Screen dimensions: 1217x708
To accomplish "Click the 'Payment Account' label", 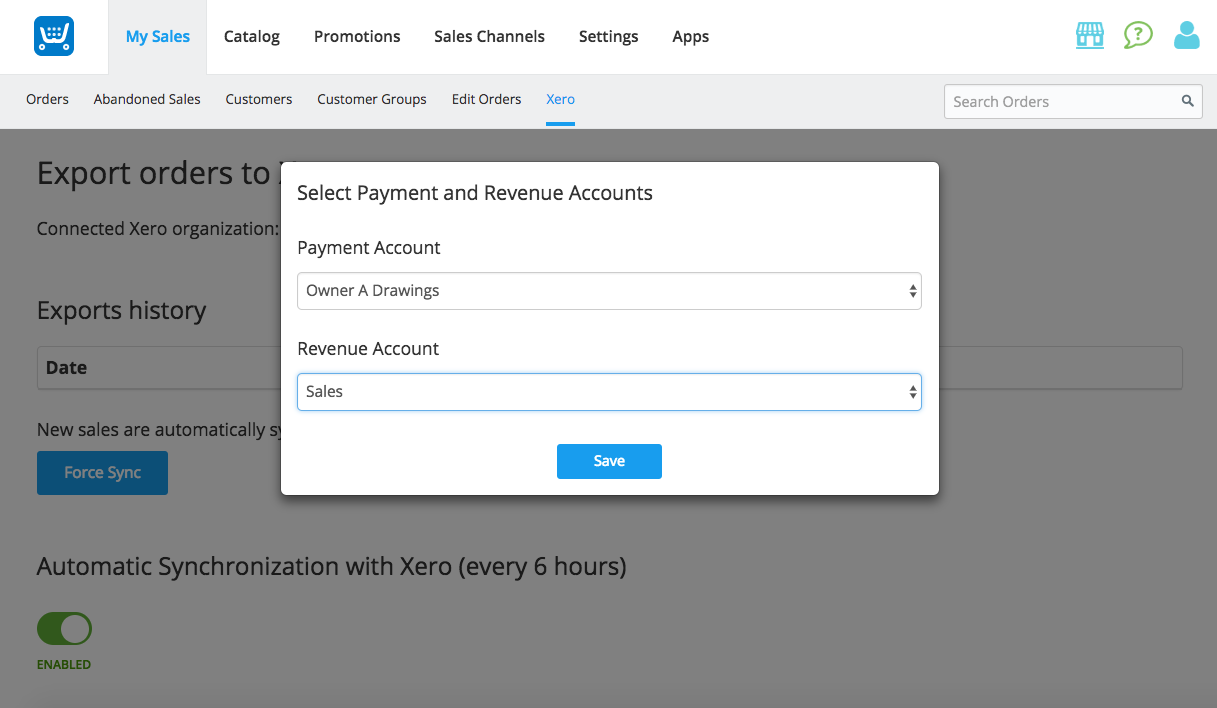I will pyautogui.click(x=369, y=247).
